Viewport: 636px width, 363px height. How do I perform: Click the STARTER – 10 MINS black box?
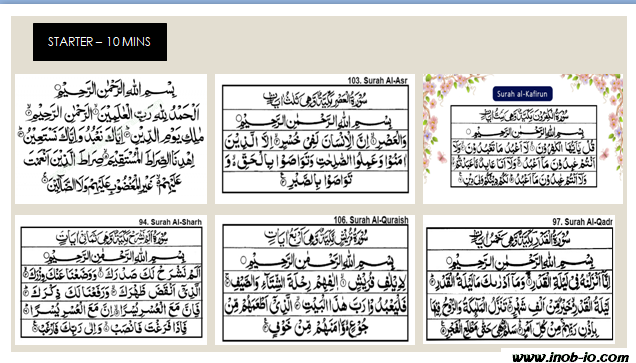pyautogui.click(x=100, y=42)
